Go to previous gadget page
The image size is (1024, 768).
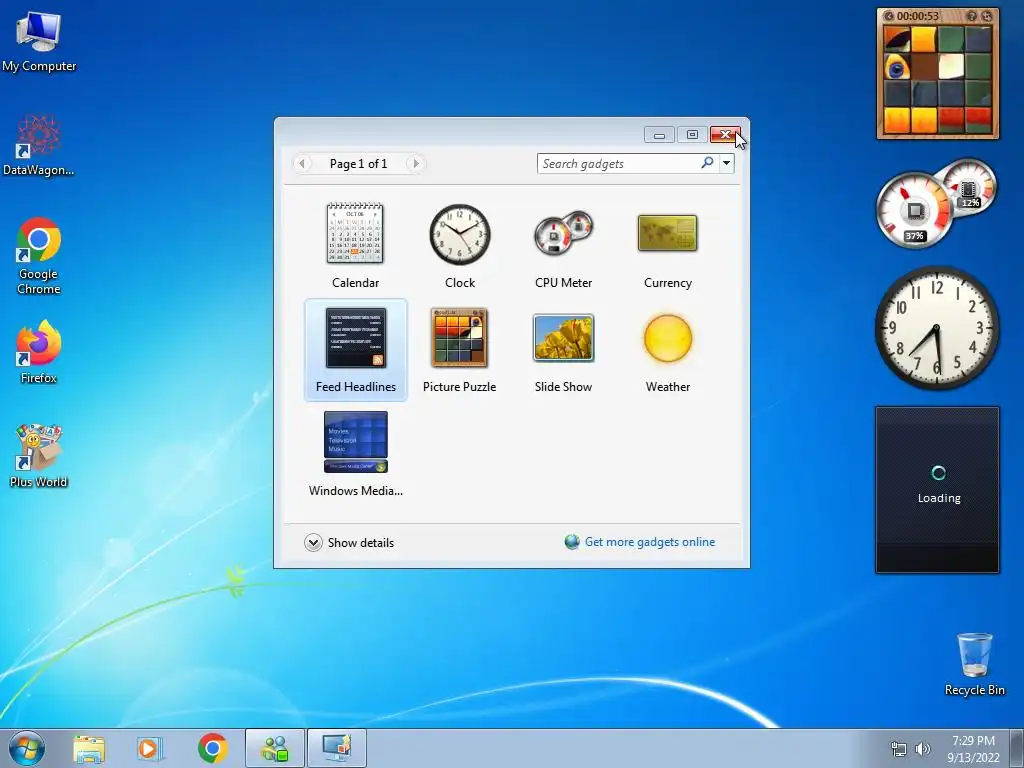point(302,163)
